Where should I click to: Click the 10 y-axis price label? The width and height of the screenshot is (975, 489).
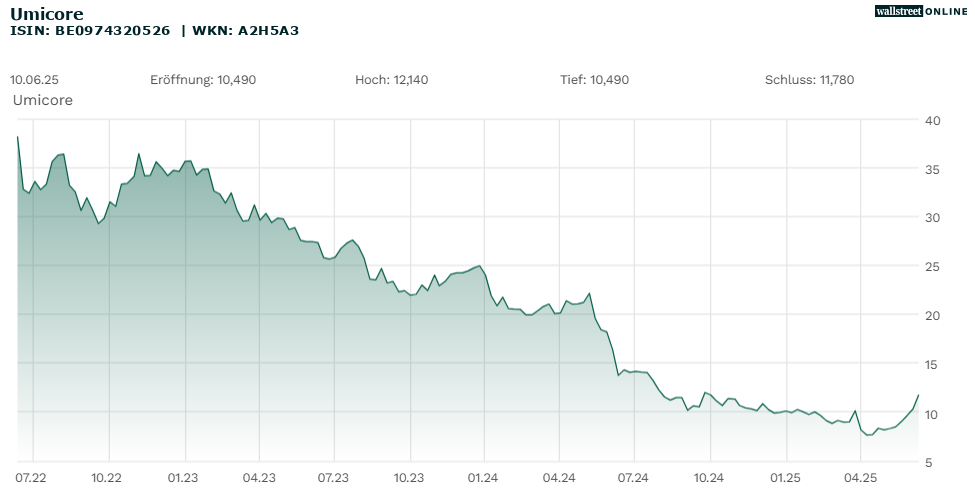(x=934, y=414)
